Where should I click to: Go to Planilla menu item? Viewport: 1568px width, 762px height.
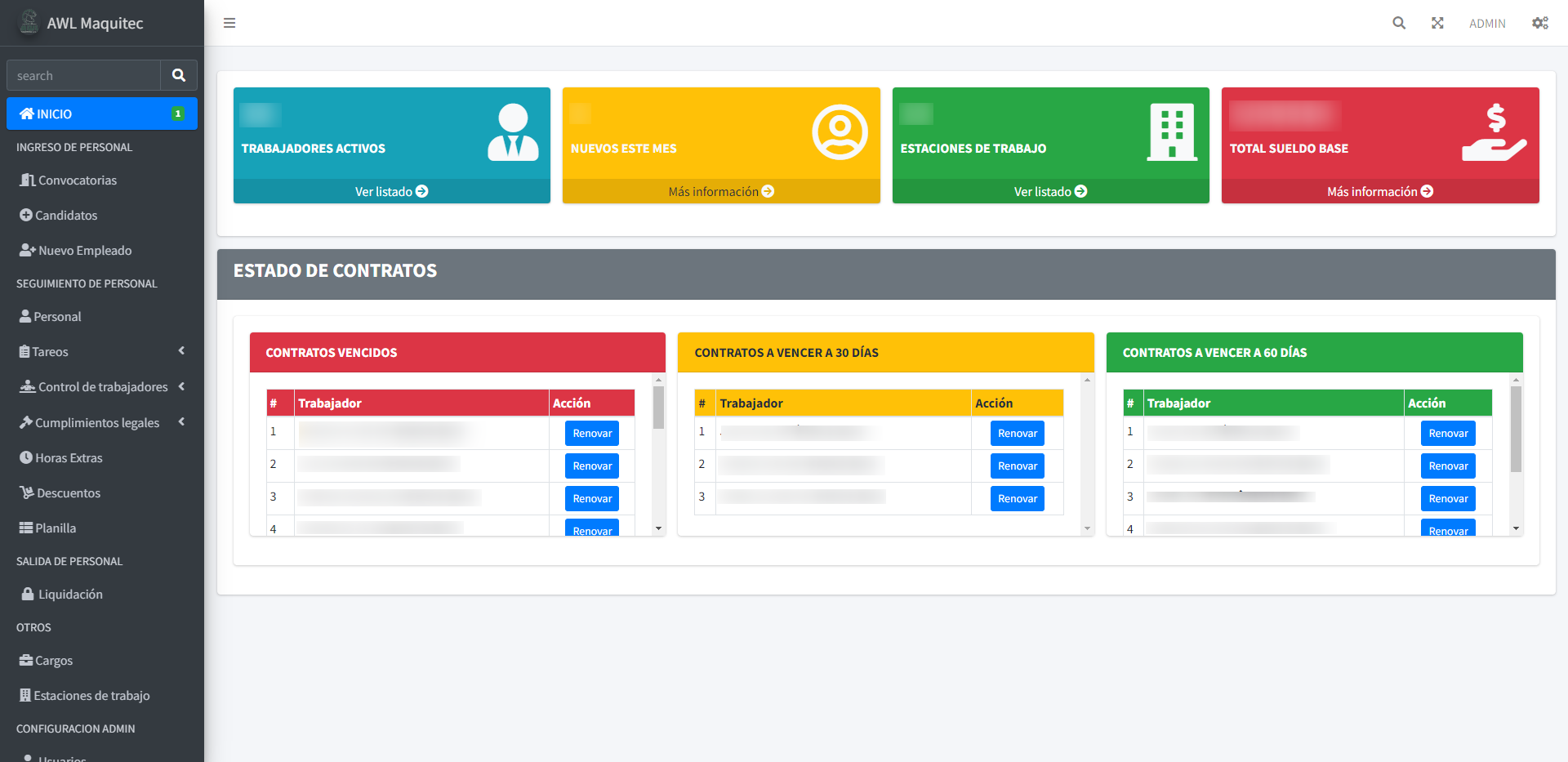coord(56,528)
